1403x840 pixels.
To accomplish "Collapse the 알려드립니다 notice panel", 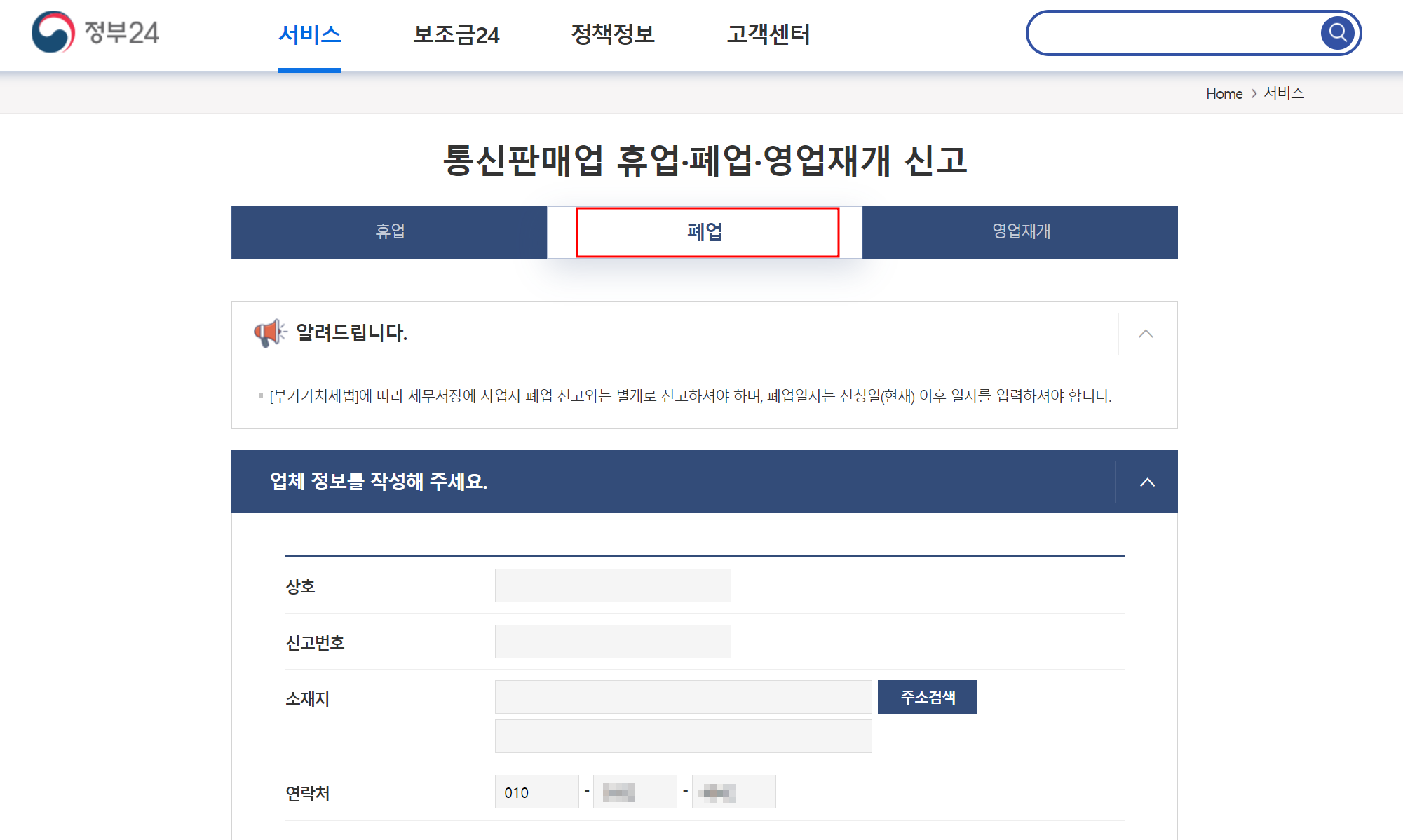I will (1146, 334).
